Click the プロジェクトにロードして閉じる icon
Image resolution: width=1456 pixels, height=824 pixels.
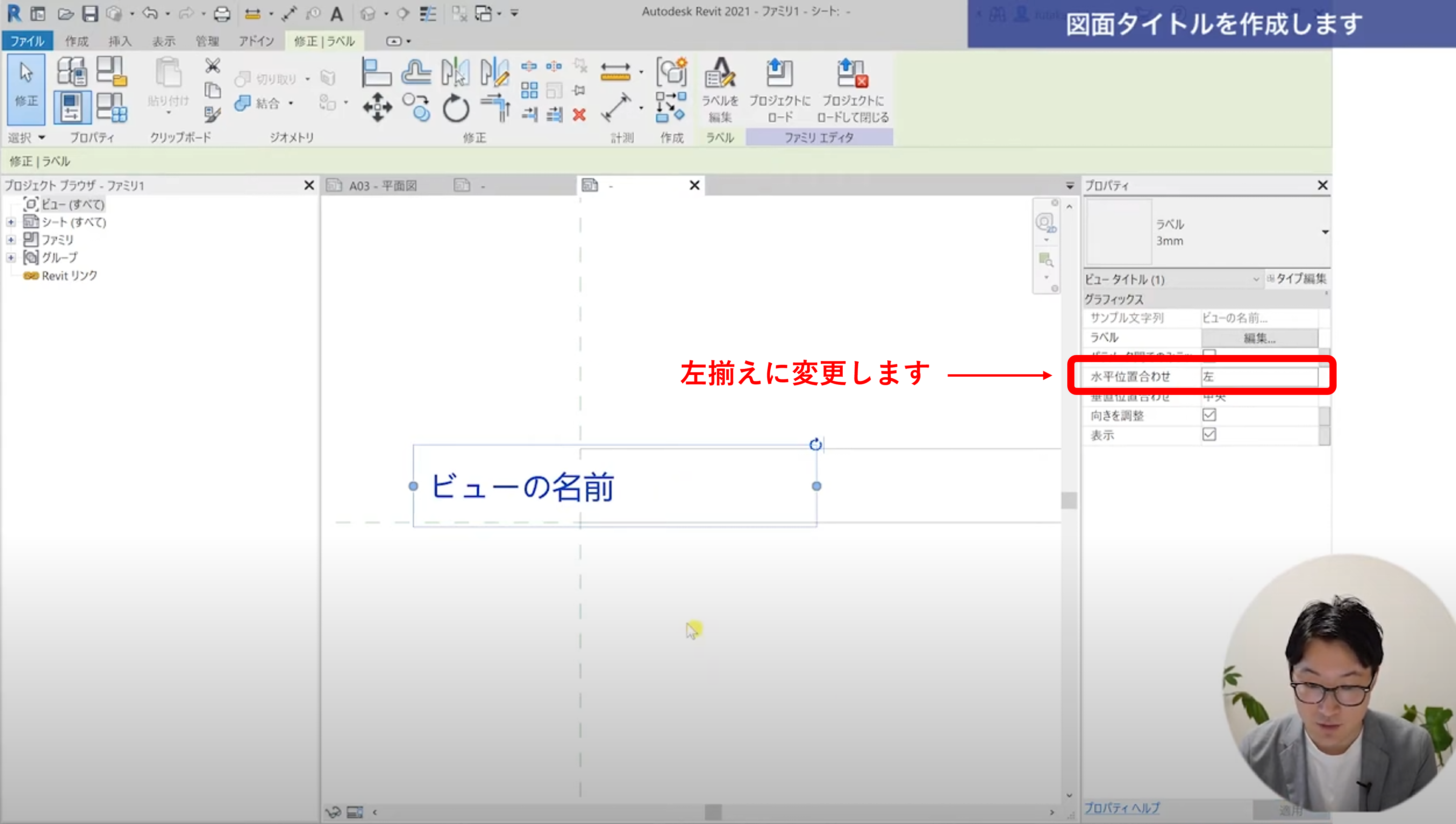(852, 75)
